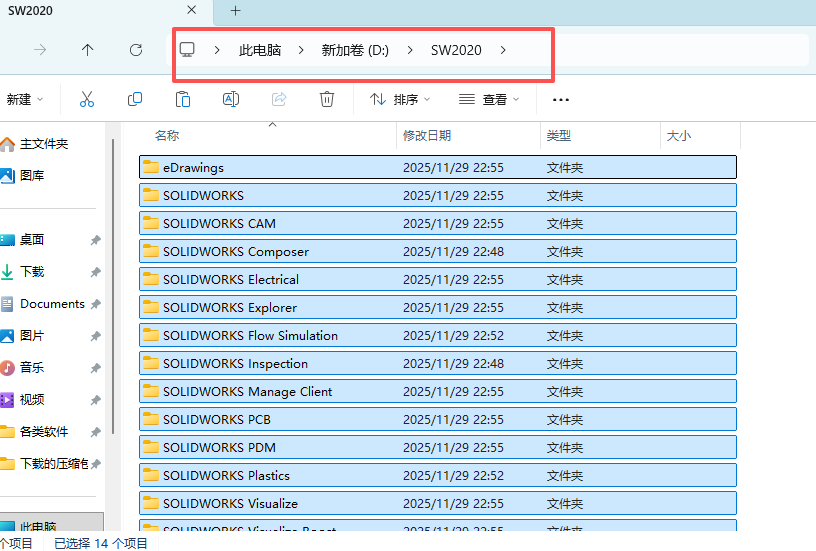Open 图库 in sidebar

tap(32, 176)
